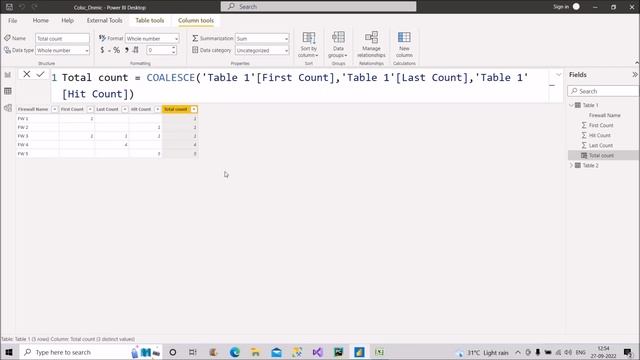Open Cortana circle icon on taskbar

tap(173, 352)
